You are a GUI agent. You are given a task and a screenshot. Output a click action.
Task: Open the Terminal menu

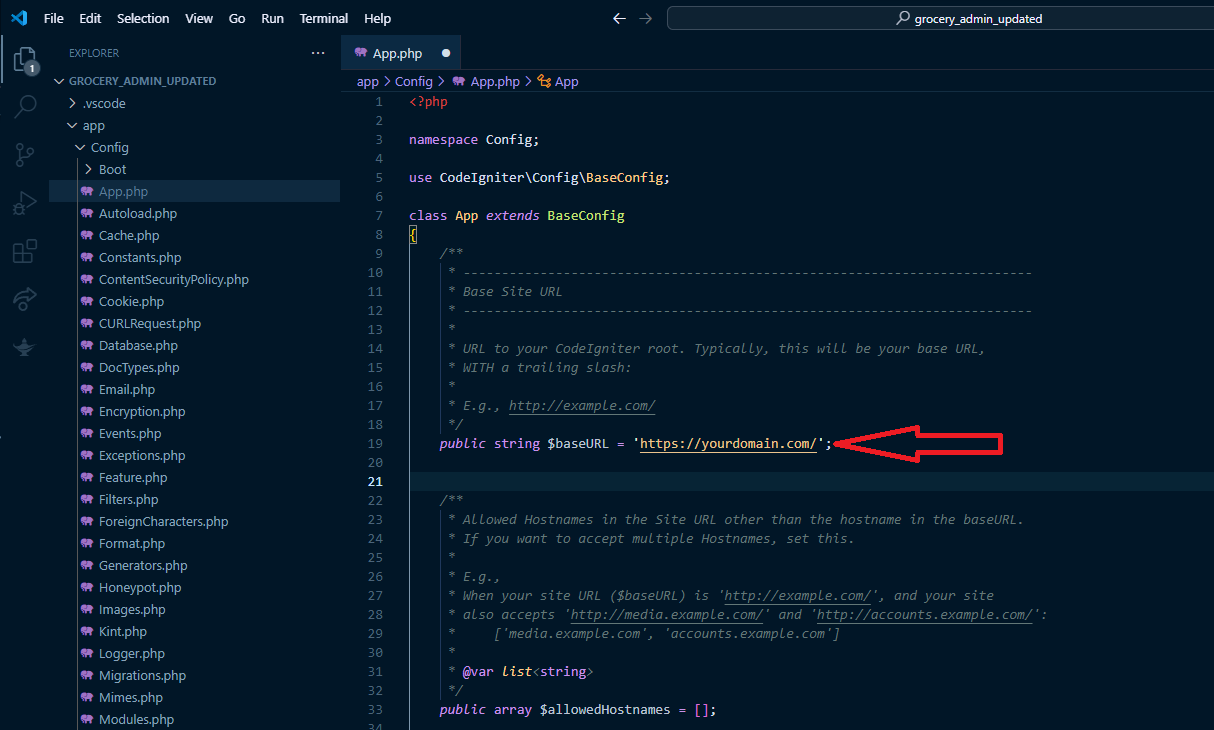coord(324,19)
